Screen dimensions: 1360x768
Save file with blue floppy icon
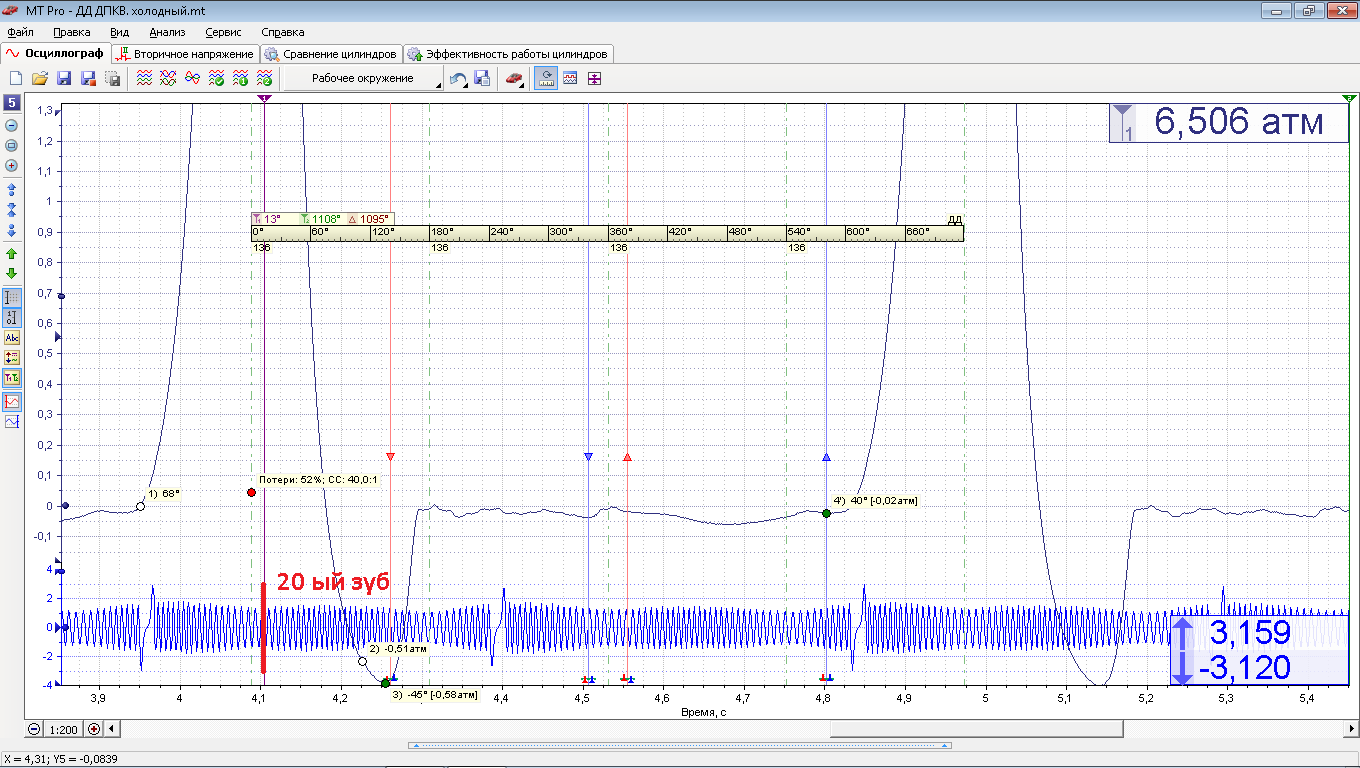[64, 78]
